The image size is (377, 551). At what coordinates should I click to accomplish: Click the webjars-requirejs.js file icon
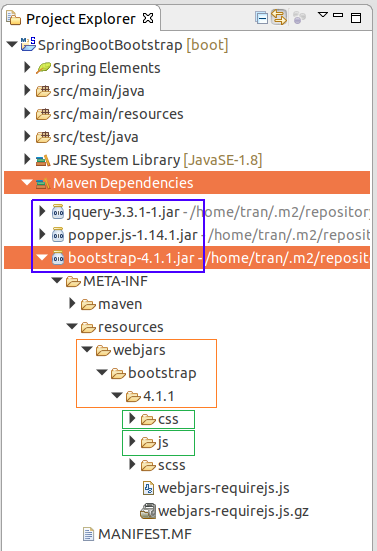coord(149,488)
